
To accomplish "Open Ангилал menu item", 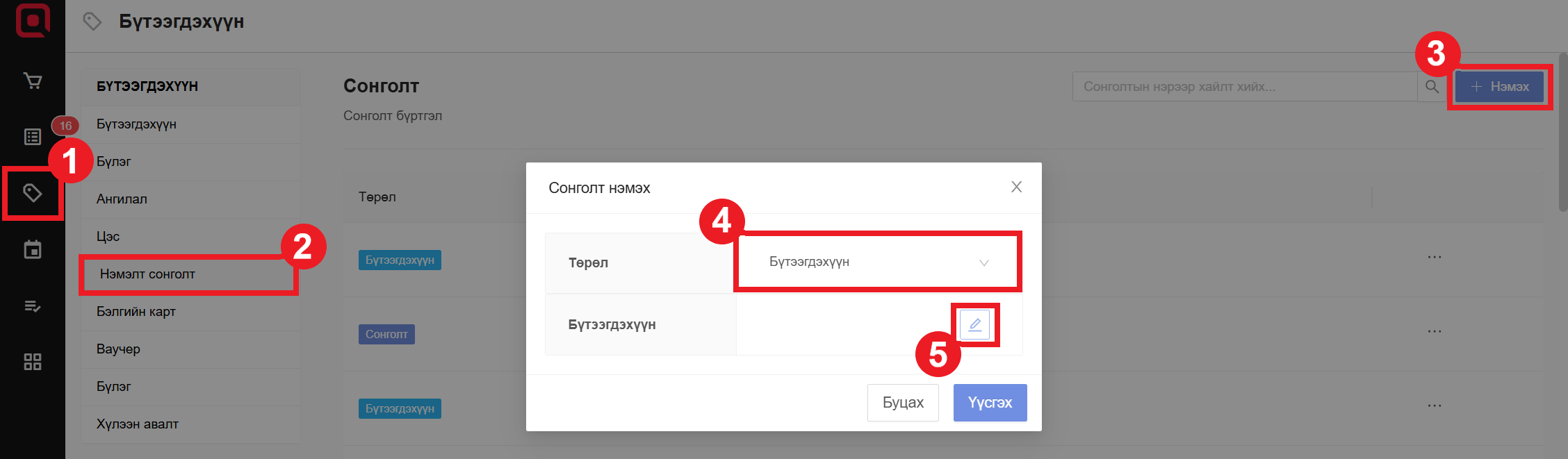I will (x=122, y=199).
